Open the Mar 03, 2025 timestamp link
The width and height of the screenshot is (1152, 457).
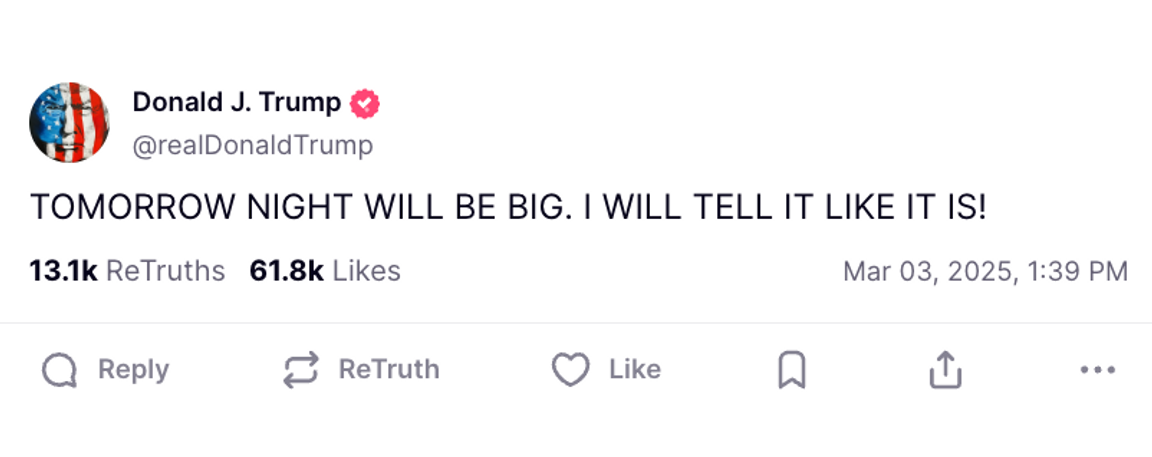tap(985, 271)
